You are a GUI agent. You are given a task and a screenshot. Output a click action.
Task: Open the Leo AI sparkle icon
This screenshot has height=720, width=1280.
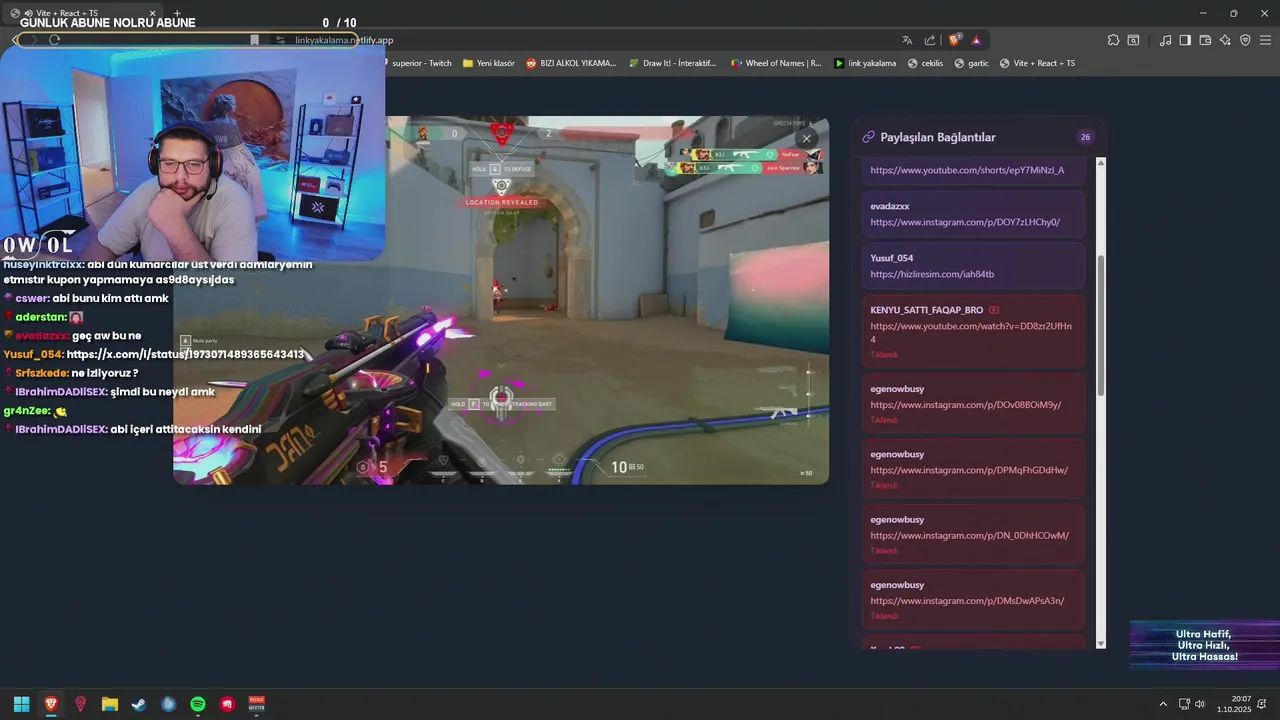(x=1225, y=40)
